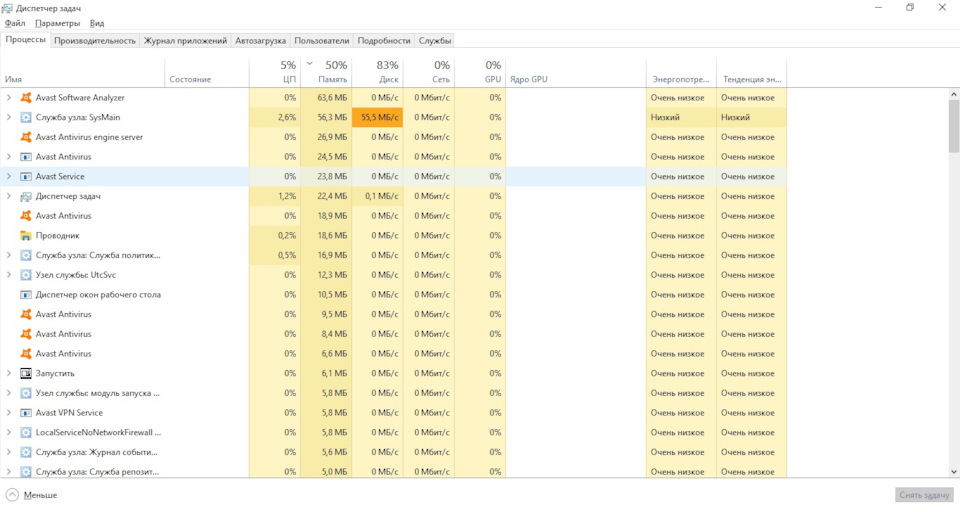Sort by the Память column header
The image size is (960, 512).
326,73
